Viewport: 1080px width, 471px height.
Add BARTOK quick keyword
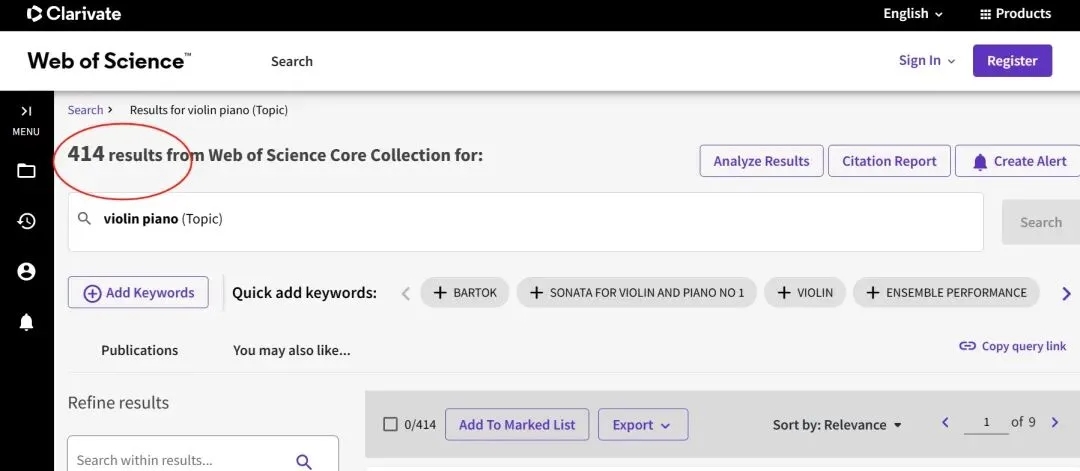pyautogui.click(x=465, y=293)
